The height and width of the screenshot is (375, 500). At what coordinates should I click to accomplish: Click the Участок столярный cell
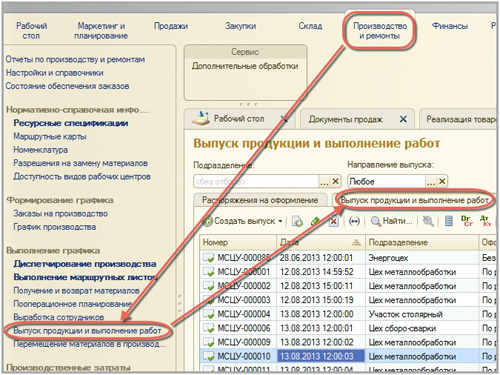point(422,314)
